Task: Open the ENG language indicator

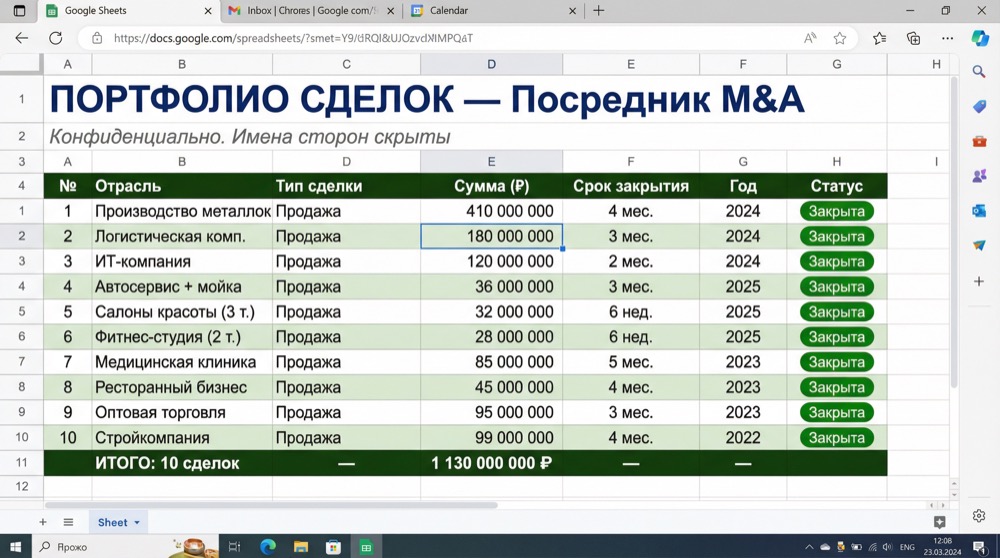Action: (907, 547)
